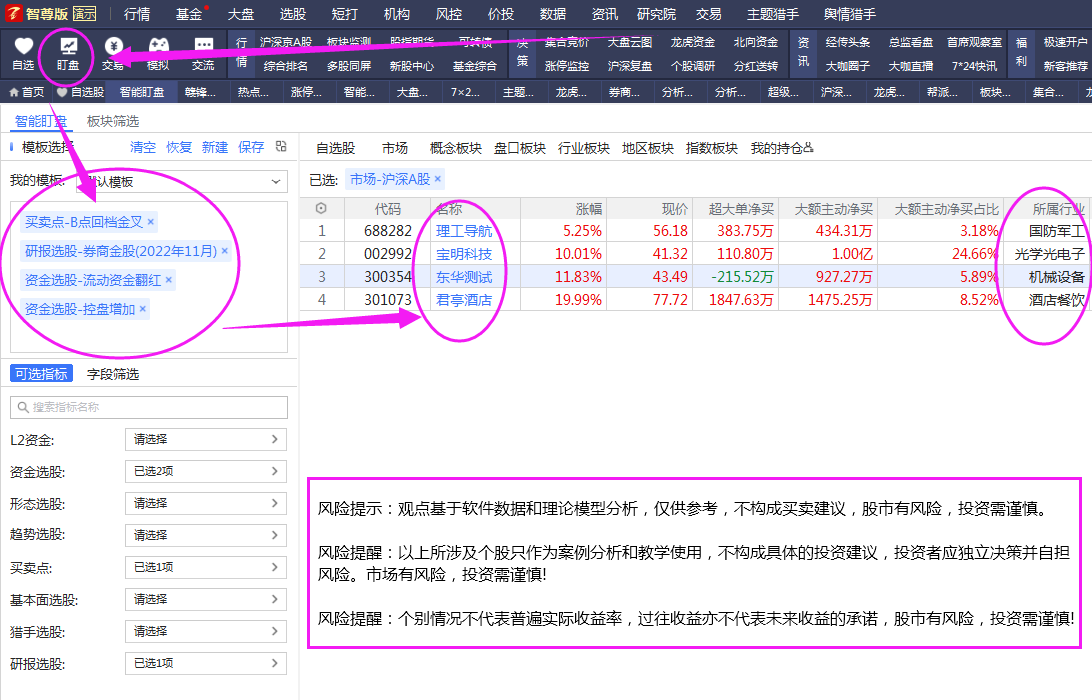The height and width of the screenshot is (700, 1092).
Task: Switch to the 智能盯盘 page tab
Action: click(142, 92)
